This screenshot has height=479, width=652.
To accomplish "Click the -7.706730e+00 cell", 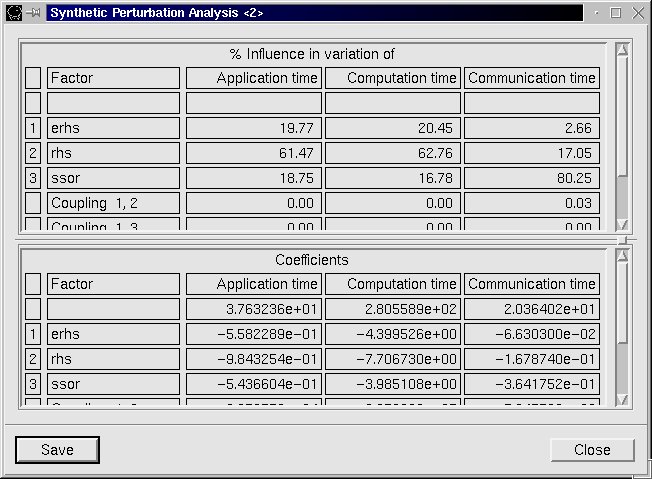I will click(393, 358).
